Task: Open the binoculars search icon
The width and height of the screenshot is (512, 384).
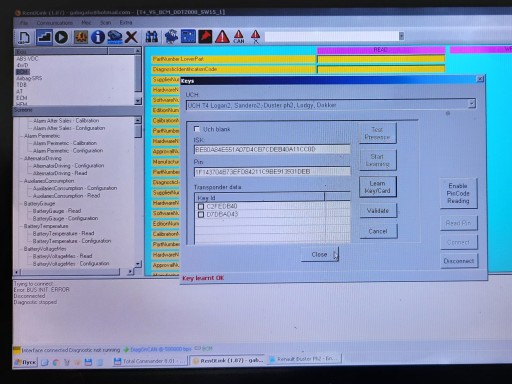Action: (152, 37)
